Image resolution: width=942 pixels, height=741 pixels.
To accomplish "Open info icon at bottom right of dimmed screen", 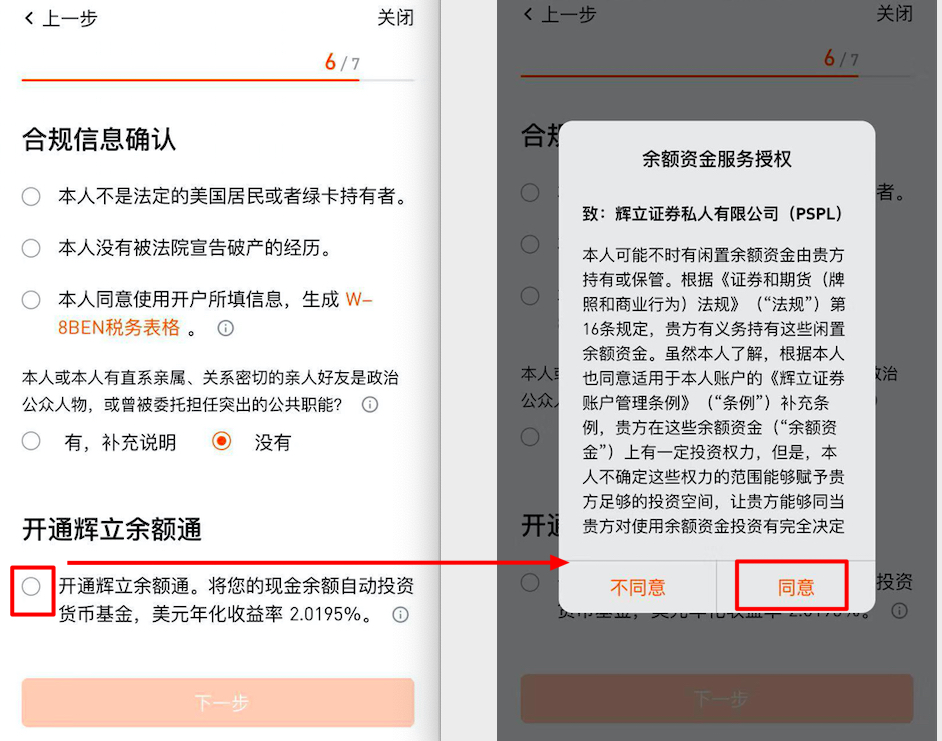I will 899,611.
